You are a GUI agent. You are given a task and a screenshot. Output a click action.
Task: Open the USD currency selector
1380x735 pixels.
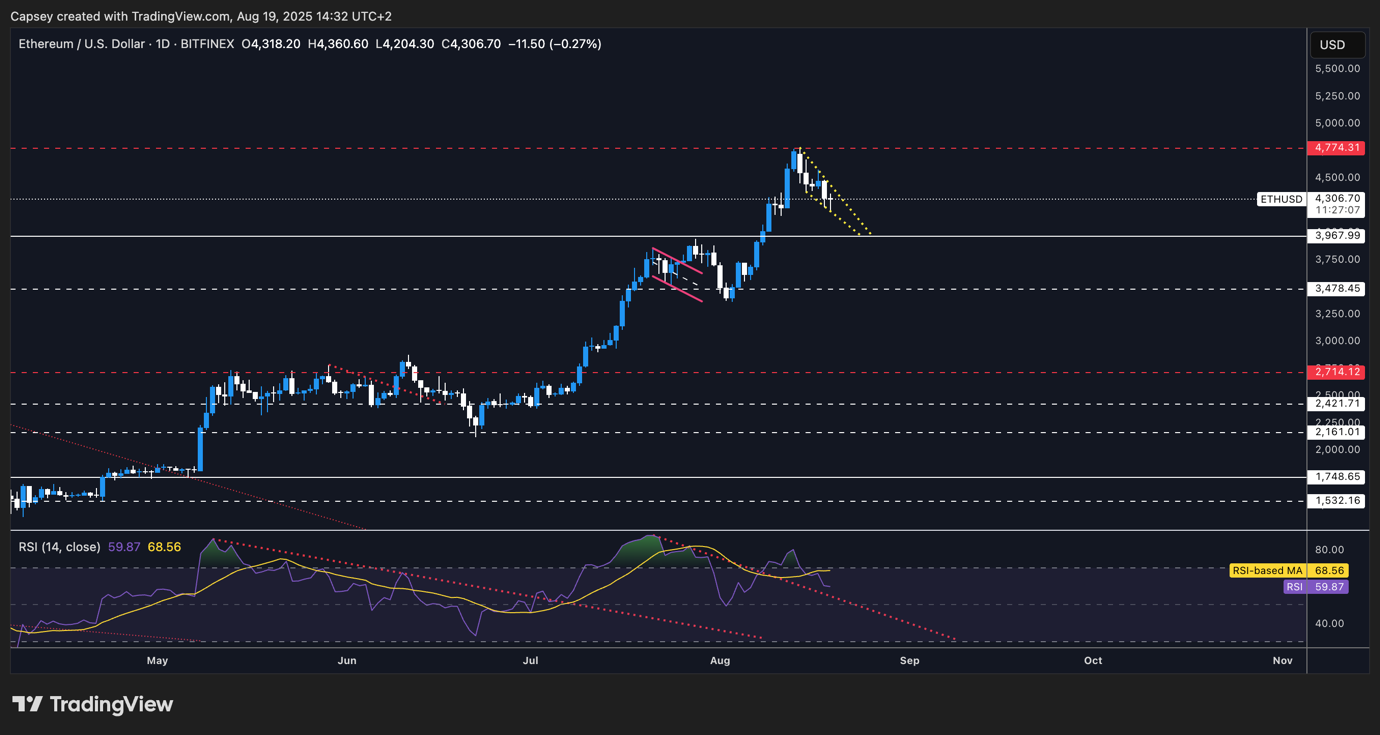point(1332,45)
